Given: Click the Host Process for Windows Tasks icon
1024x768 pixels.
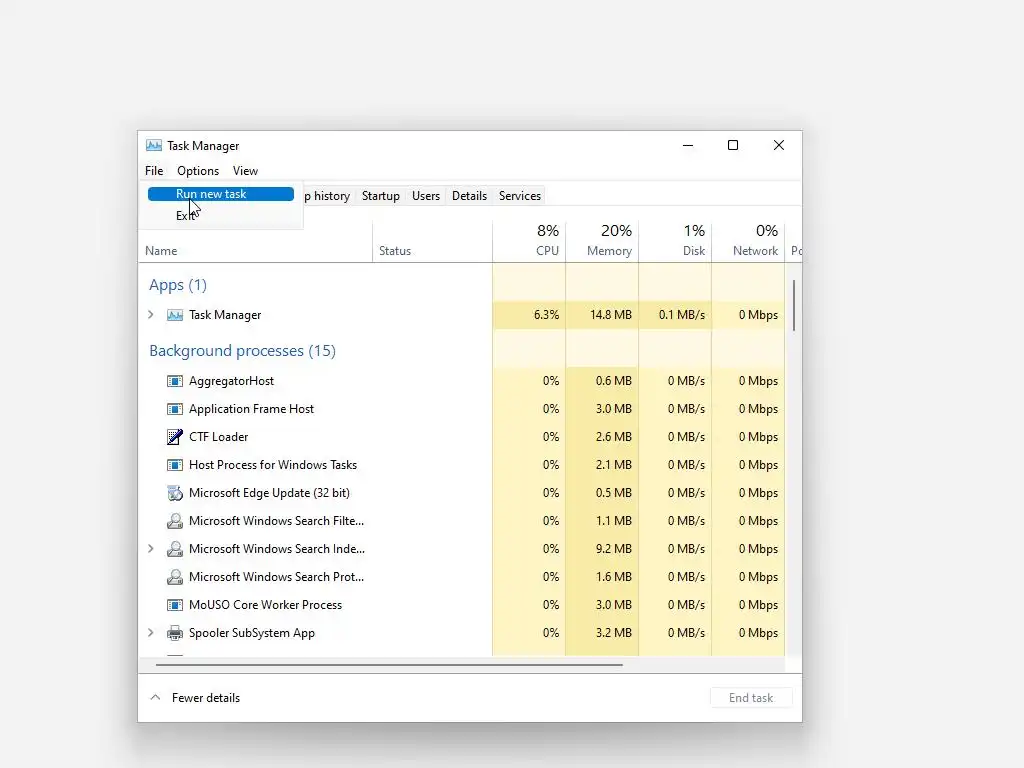Looking at the screenshot, I should (x=174, y=465).
